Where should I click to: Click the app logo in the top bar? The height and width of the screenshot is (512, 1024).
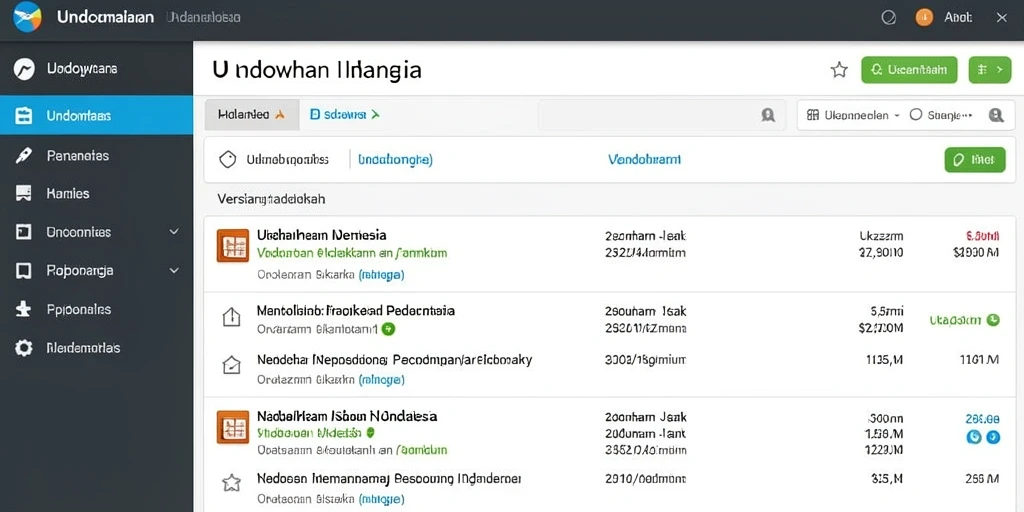coord(27,17)
